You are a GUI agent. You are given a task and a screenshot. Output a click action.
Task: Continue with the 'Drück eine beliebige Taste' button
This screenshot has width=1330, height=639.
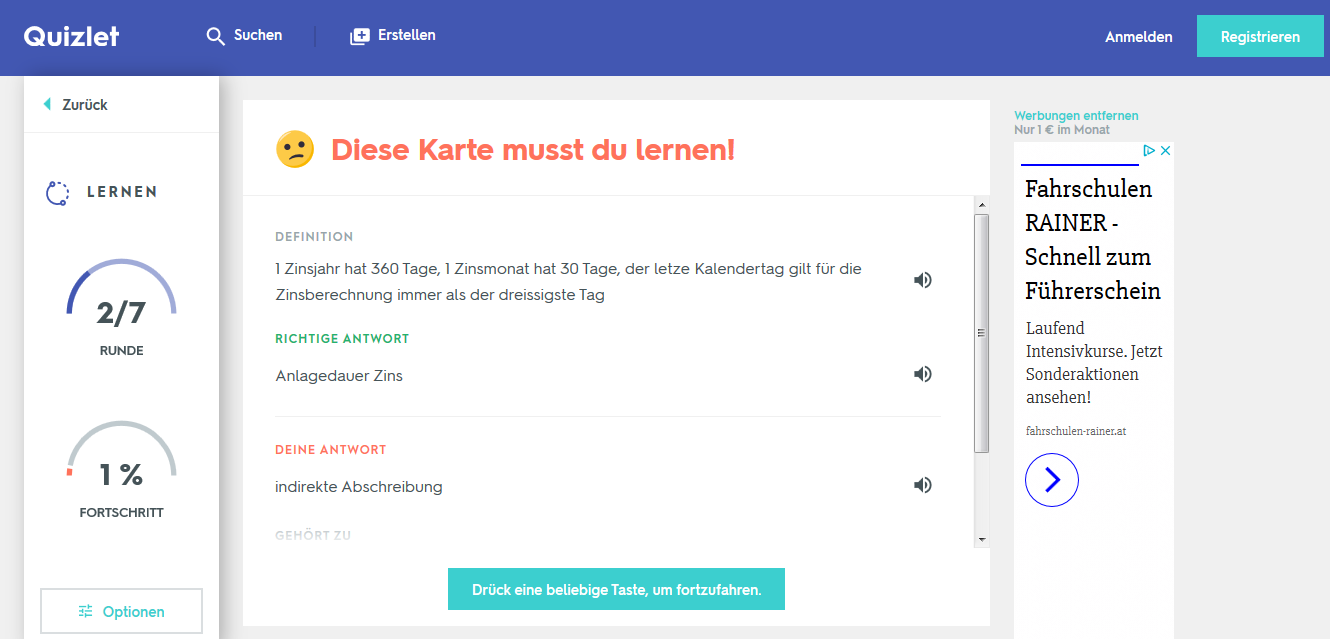tap(616, 589)
